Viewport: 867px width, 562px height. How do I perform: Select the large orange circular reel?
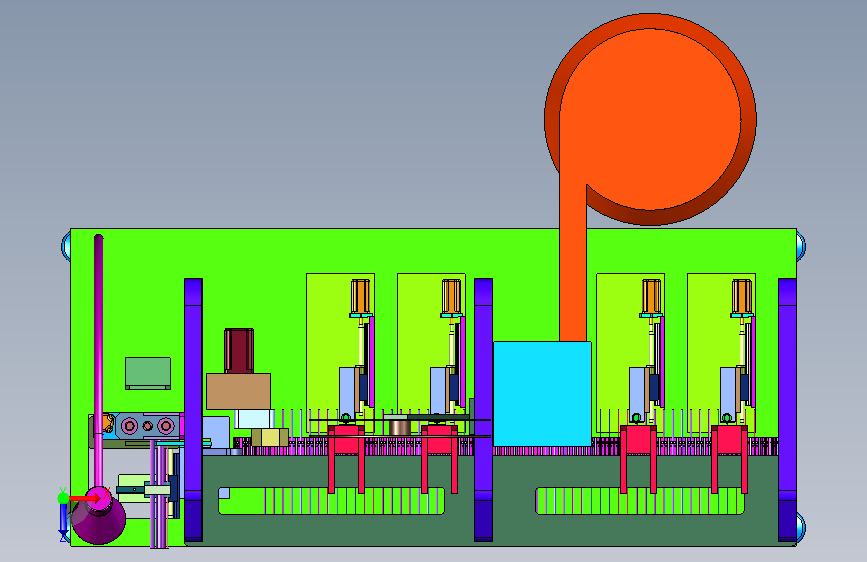pyautogui.click(x=650, y=119)
